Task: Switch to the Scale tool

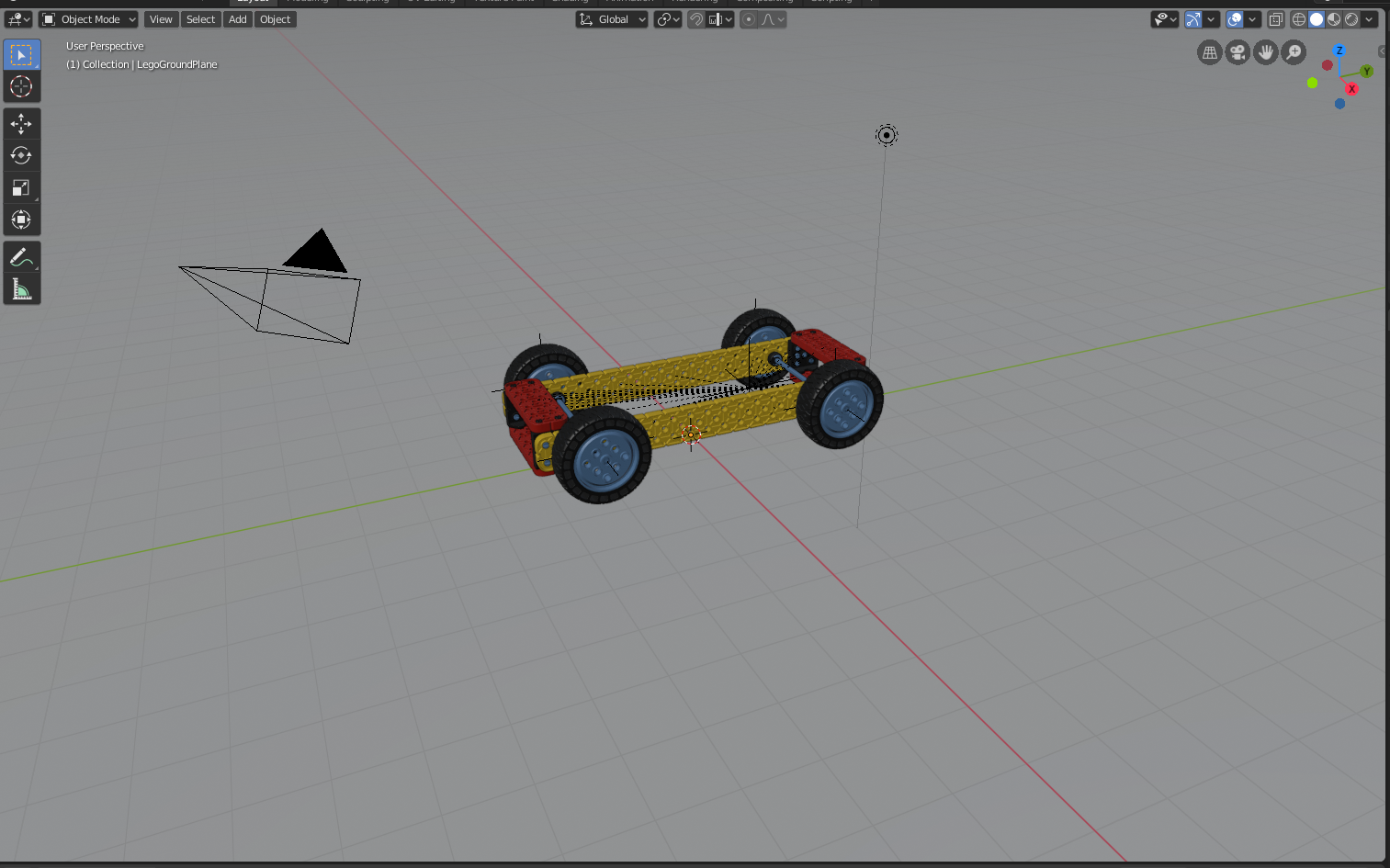Action: click(21, 187)
